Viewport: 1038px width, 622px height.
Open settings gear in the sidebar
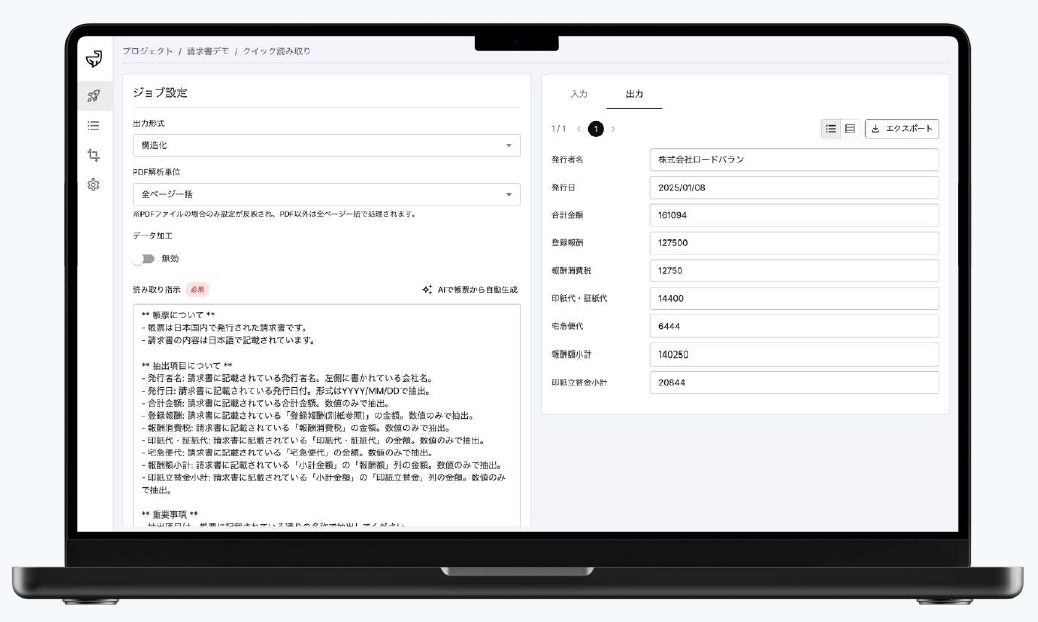[93, 185]
